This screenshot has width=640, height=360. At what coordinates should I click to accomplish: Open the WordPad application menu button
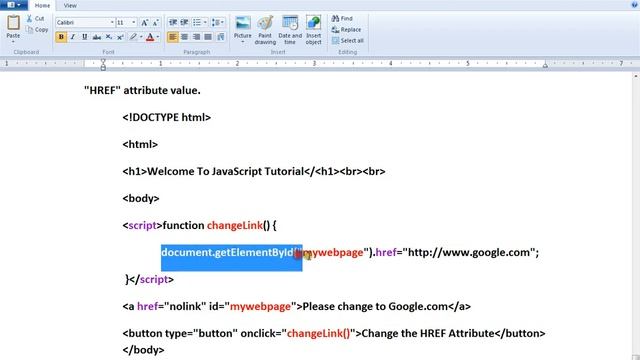click(x=14, y=5)
